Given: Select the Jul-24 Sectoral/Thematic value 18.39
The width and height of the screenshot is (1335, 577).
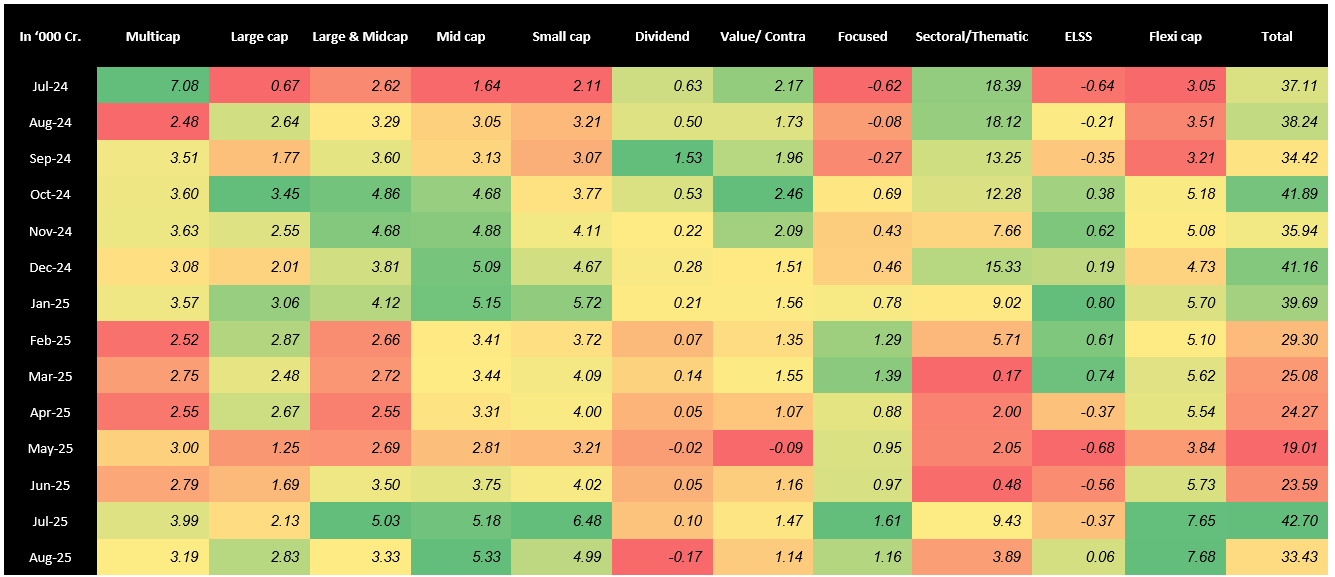Looking at the screenshot, I should tap(971, 86).
